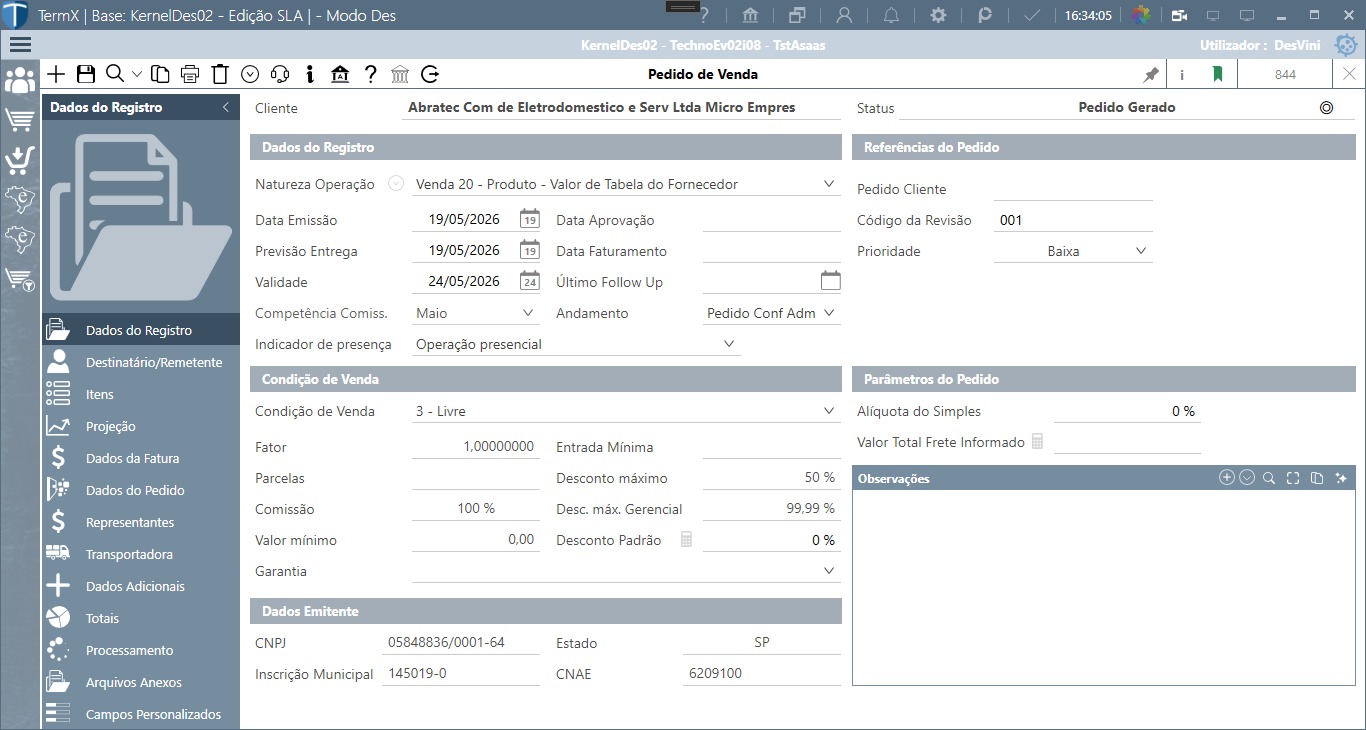Screen dimensions: 1366x730
Task: Click magnifier icon in Observações header
Action: [x=1269, y=478]
